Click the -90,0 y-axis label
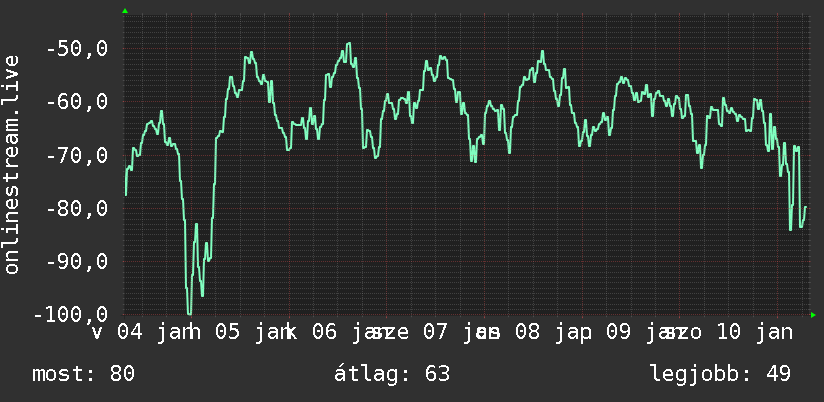The image size is (824, 402). pyautogui.click(x=77, y=261)
